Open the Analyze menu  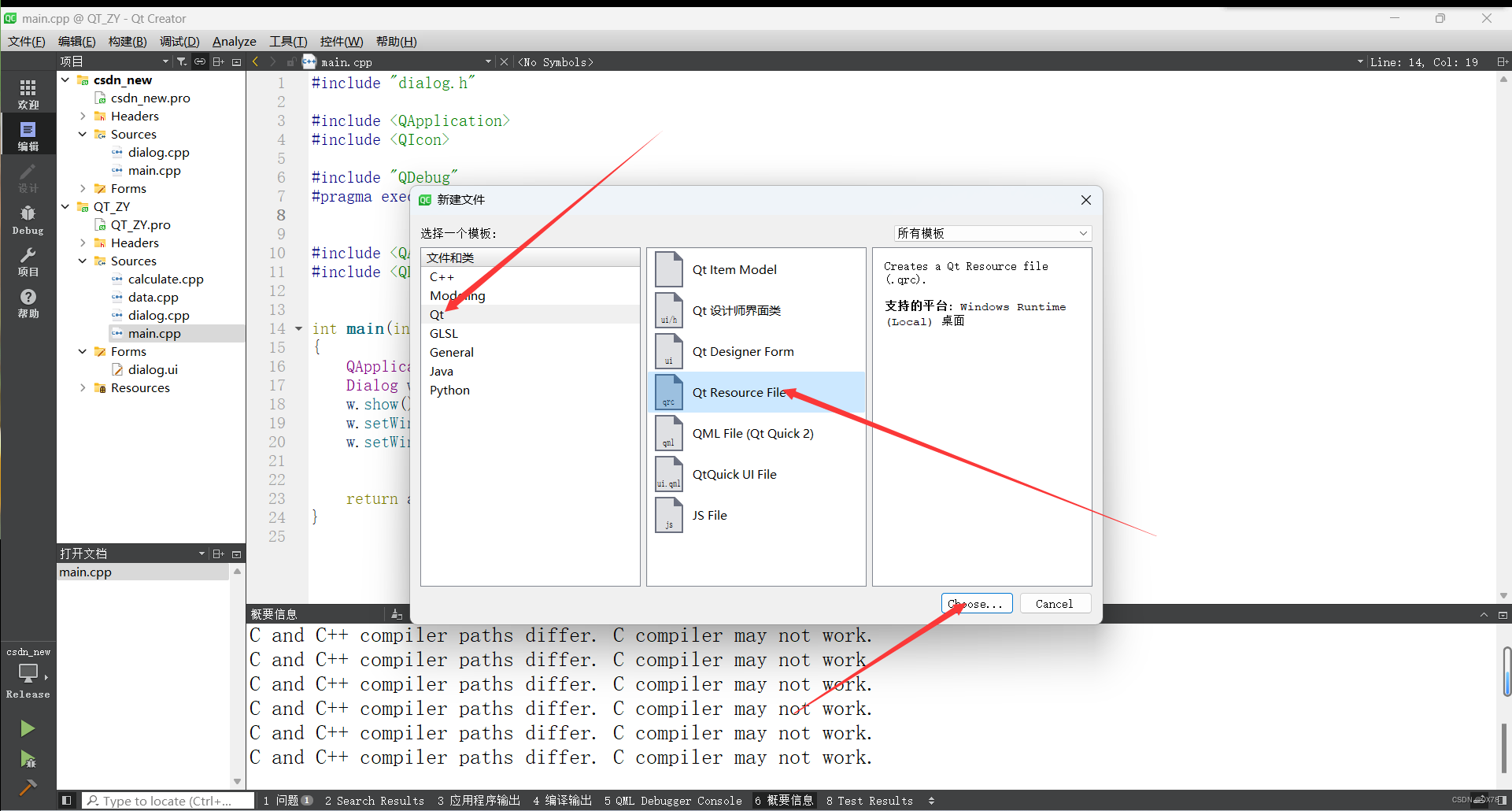[x=235, y=41]
